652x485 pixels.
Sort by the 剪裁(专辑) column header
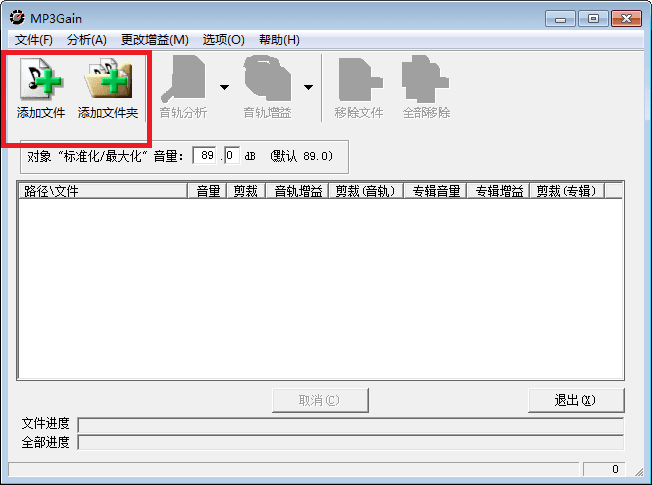coord(567,191)
